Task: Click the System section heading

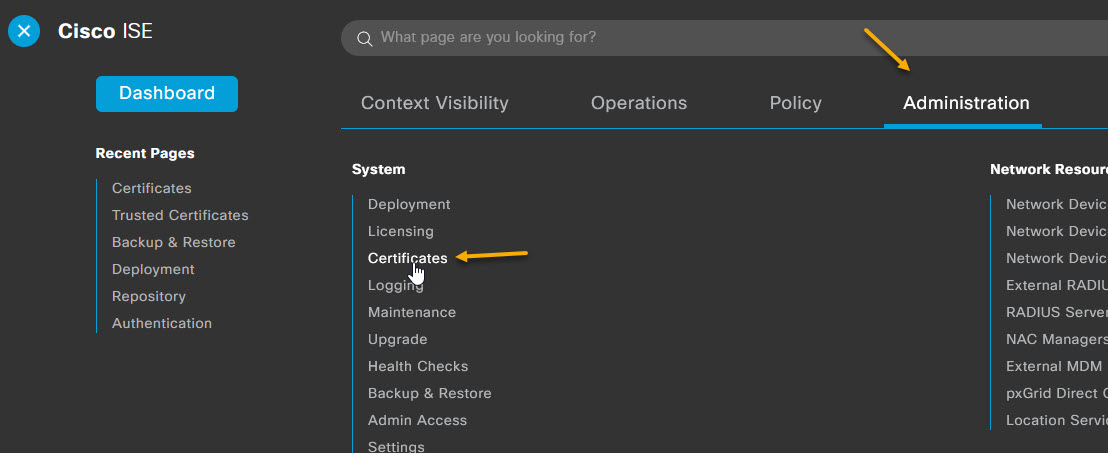Action: pyautogui.click(x=379, y=170)
